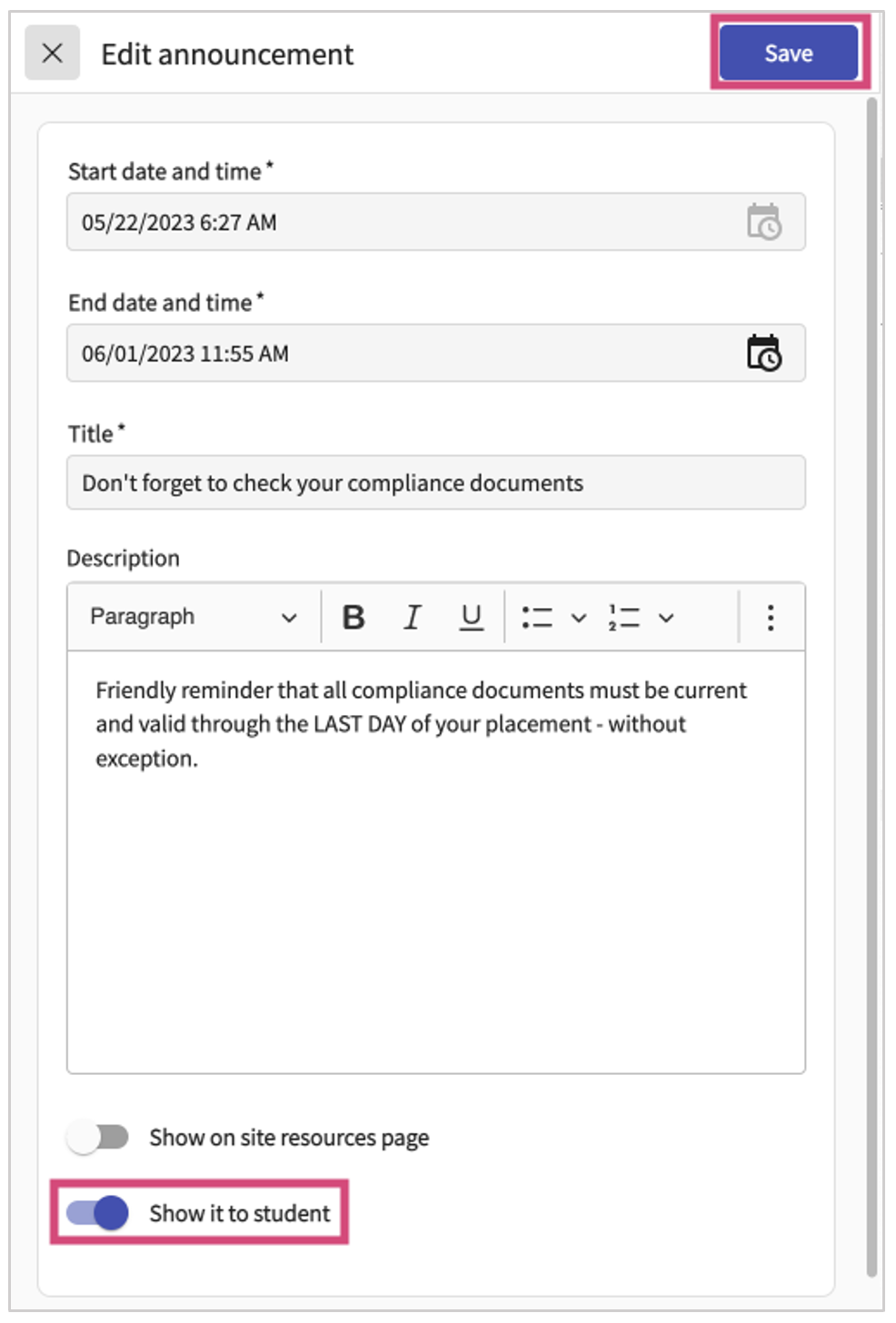Insert a numbered list in the description

click(624, 617)
